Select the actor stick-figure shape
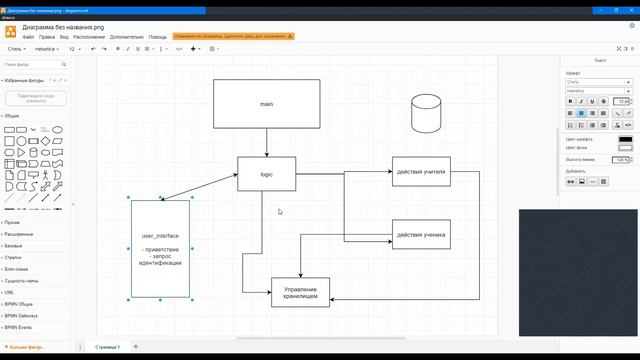 [45, 176]
